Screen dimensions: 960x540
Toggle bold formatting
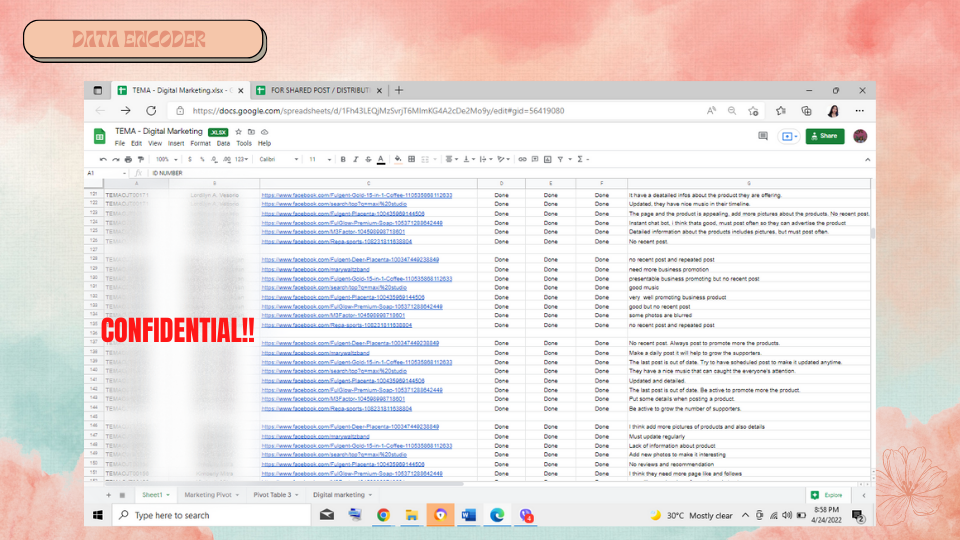pos(343,159)
